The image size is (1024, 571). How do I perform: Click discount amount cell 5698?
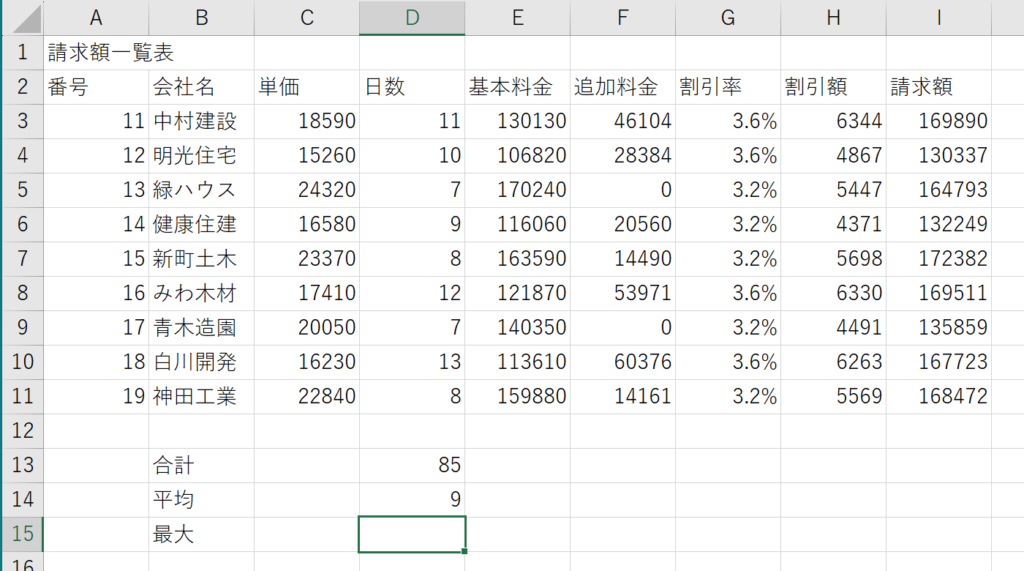pyautogui.click(x=833, y=259)
